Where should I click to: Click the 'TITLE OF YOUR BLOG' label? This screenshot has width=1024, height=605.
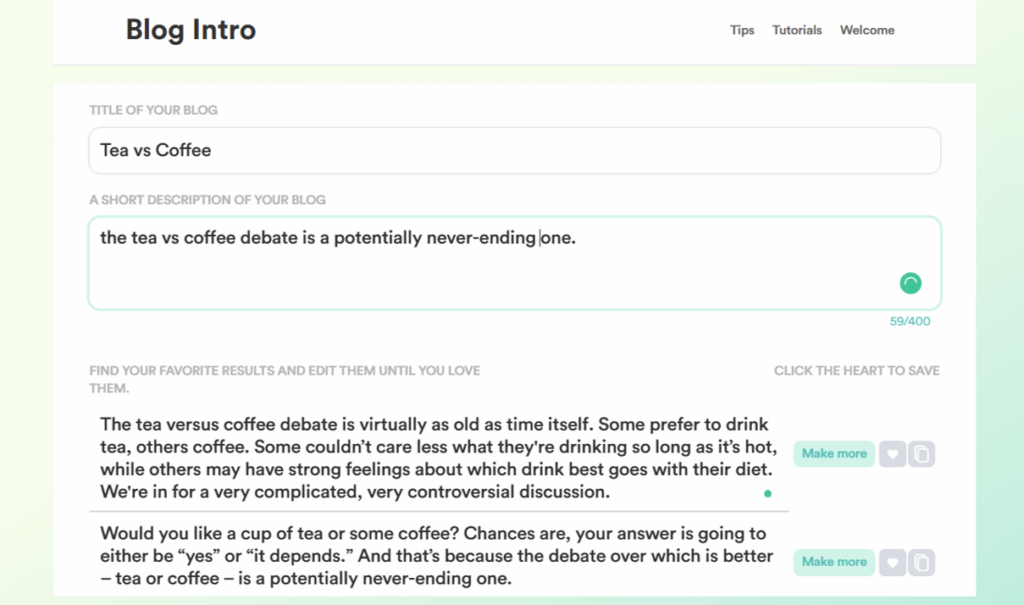153,110
